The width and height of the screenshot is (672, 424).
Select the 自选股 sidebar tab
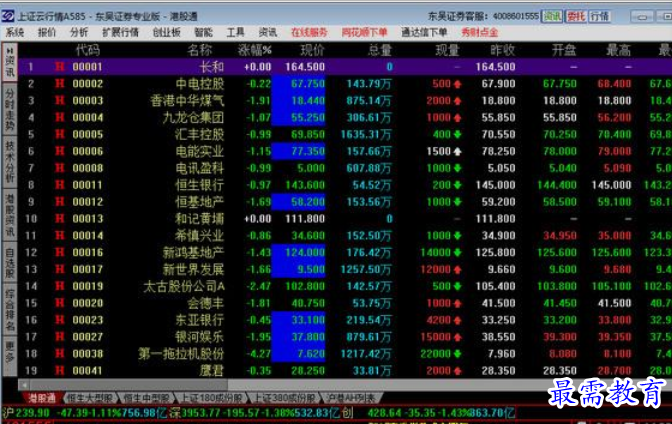pos(9,263)
